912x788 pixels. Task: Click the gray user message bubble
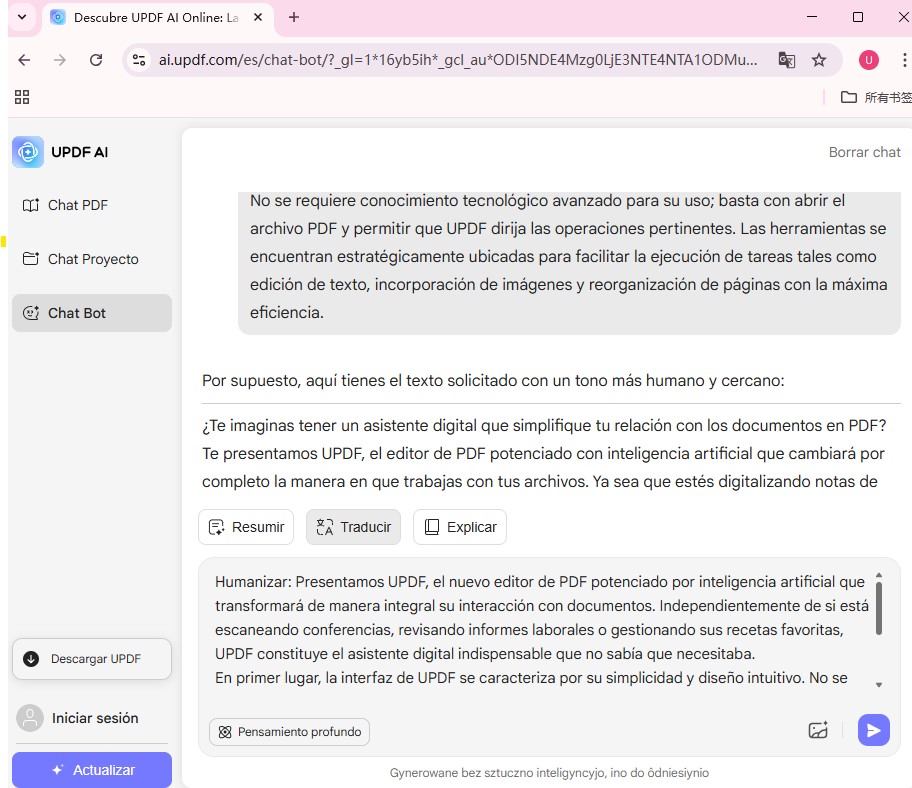coord(569,263)
